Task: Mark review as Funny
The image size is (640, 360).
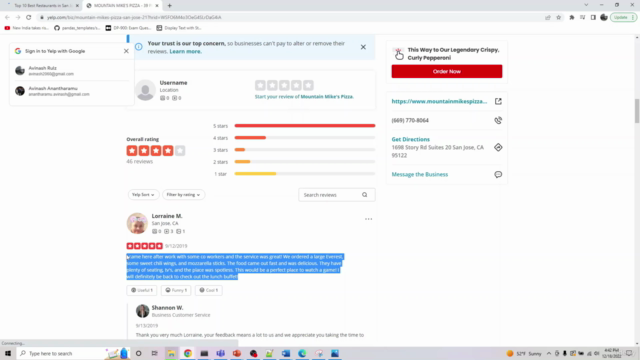Action: click(x=176, y=290)
